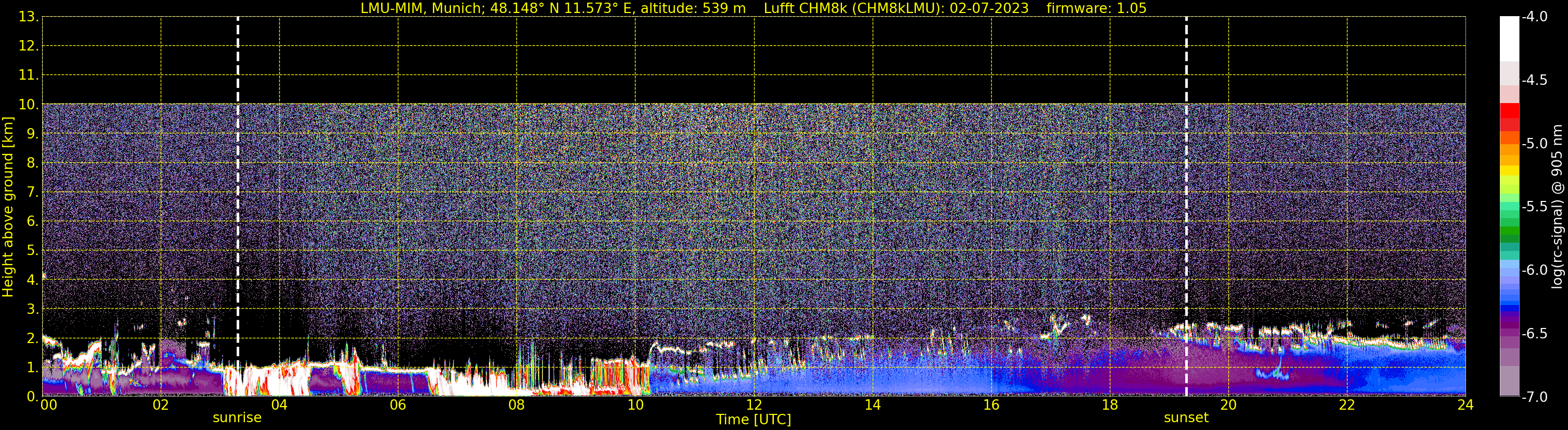Click the colorbar tick label '-6.0'

click(1534, 270)
